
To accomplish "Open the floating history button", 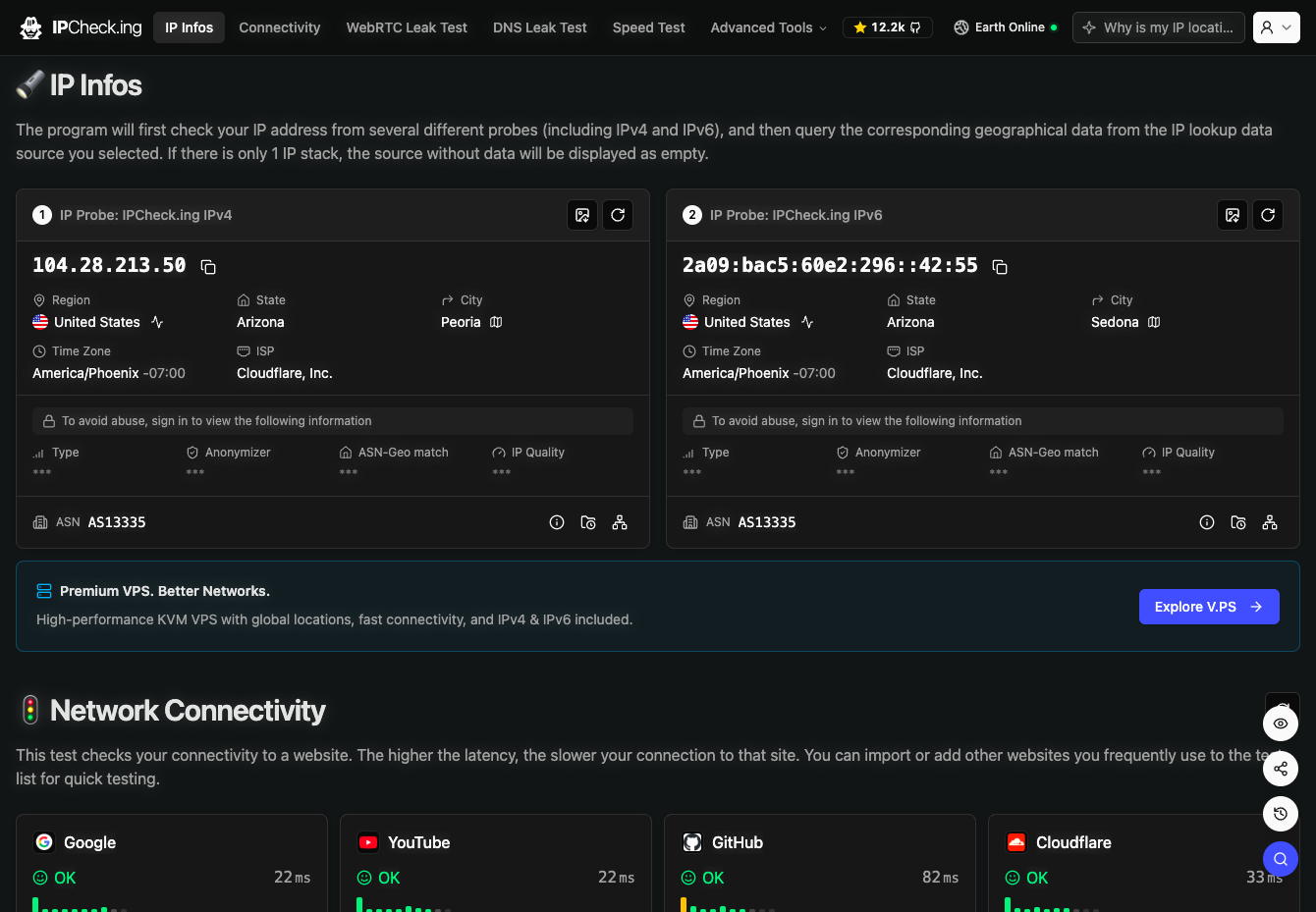I will pos(1281,814).
